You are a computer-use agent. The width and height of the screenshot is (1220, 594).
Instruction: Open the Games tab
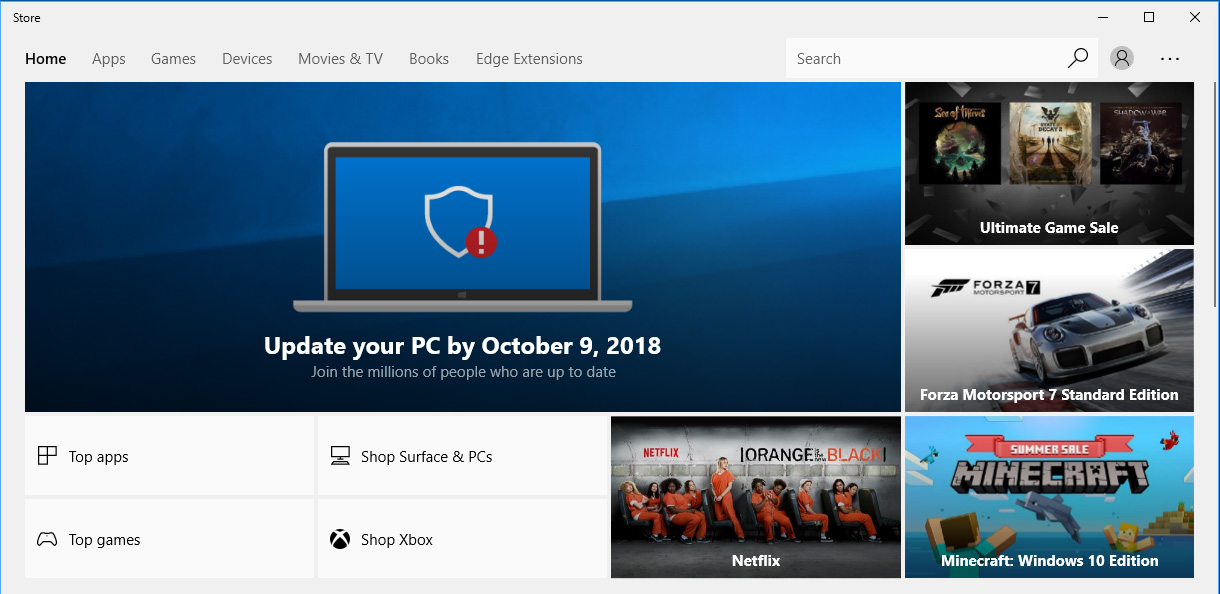click(173, 59)
